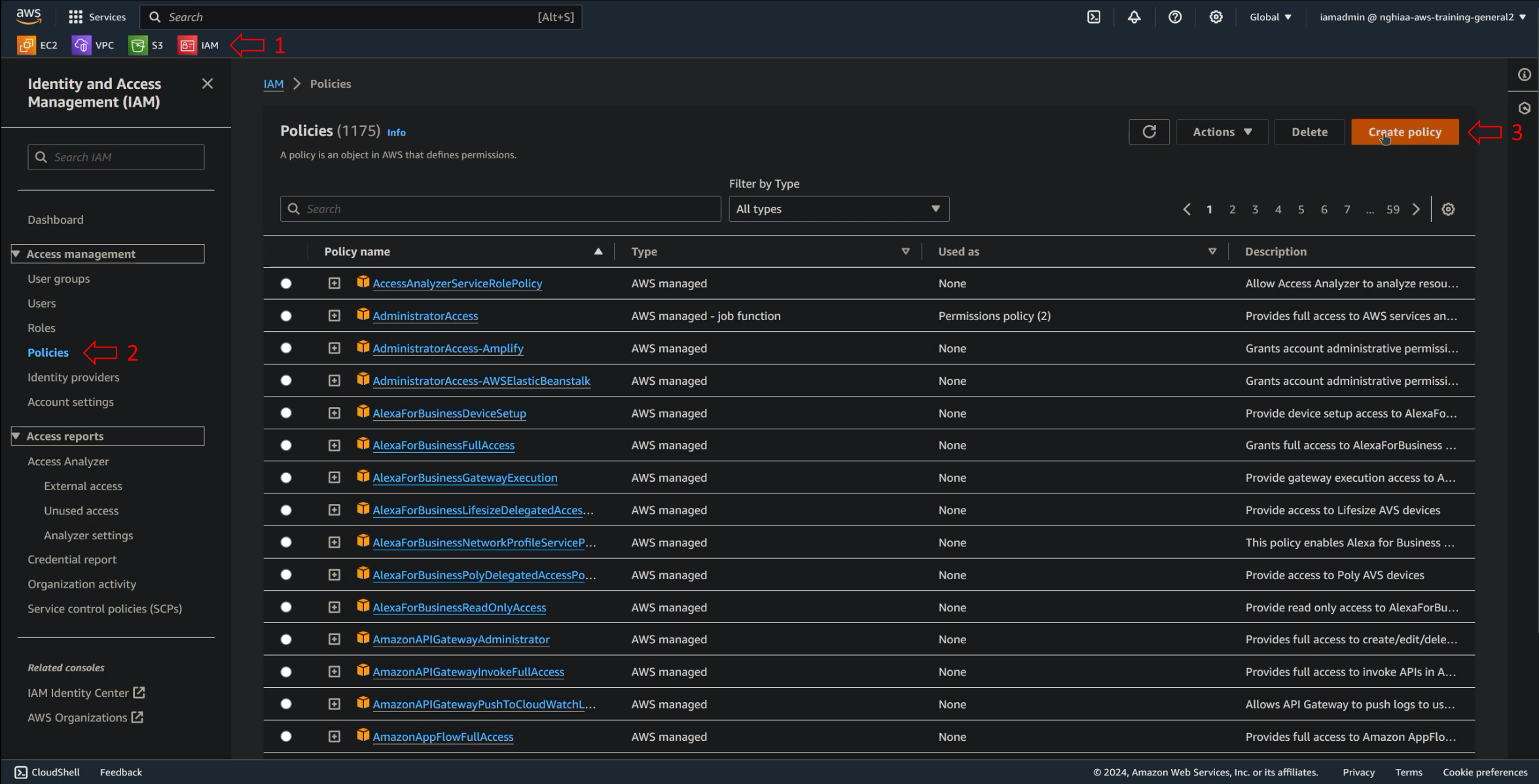
Task: Open the help question mark icon
Action: [x=1175, y=17]
